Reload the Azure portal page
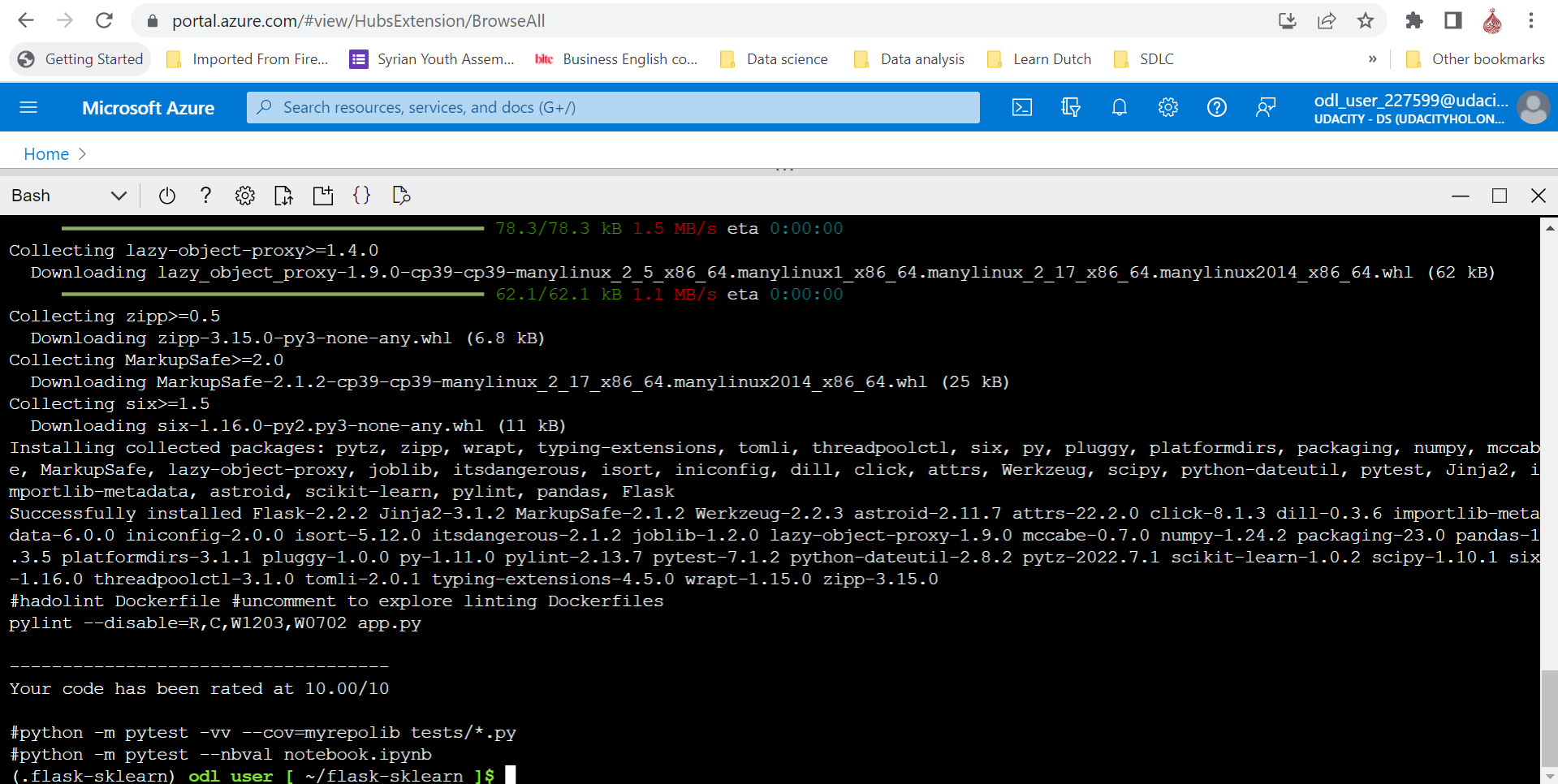The height and width of the screenshot is (784, 1558). pyautogui.click(x=104, y=20)
